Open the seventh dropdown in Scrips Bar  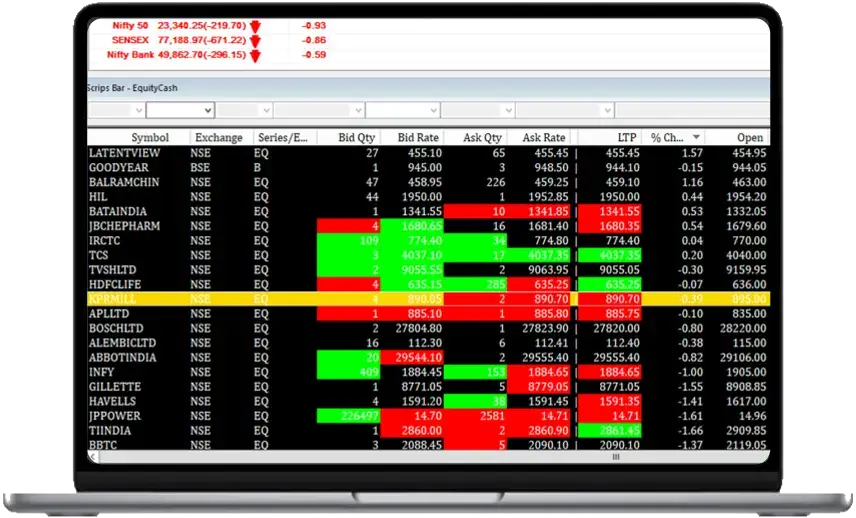pos(564,111)
